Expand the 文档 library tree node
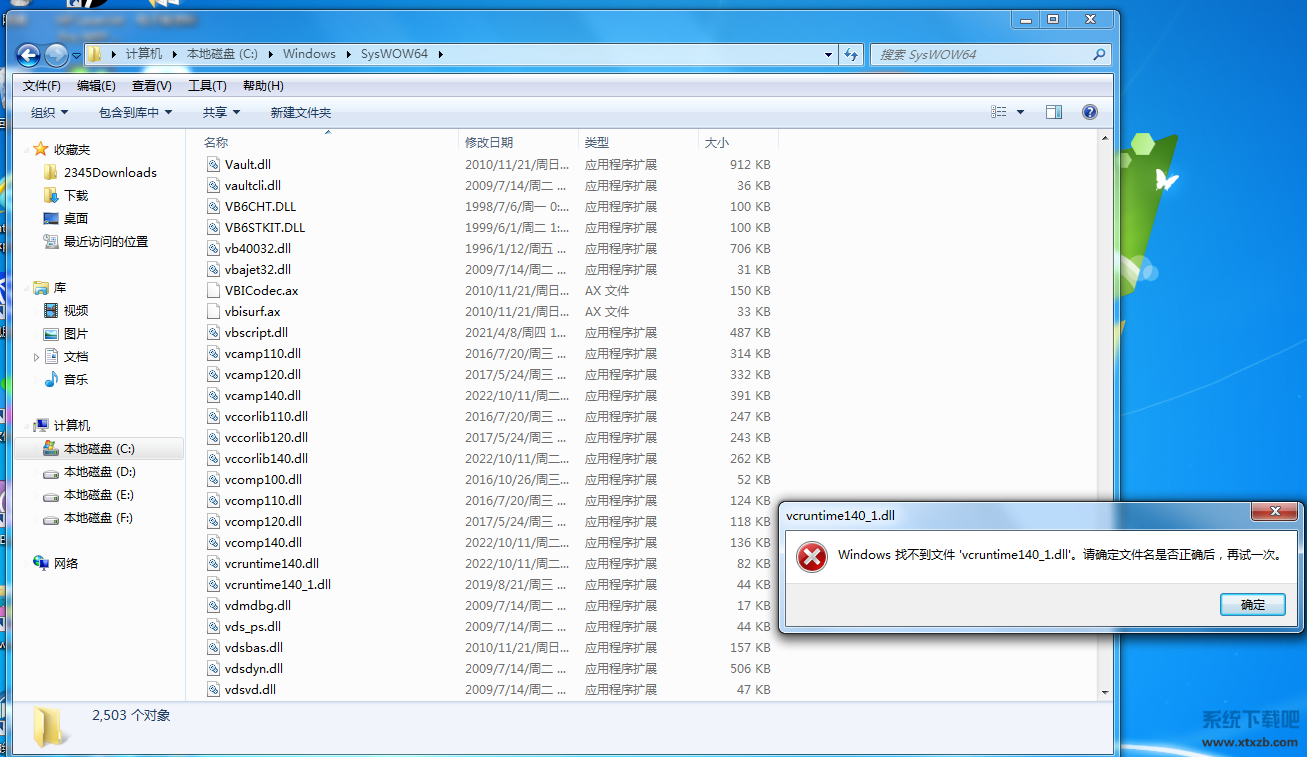 pos(37,357)
